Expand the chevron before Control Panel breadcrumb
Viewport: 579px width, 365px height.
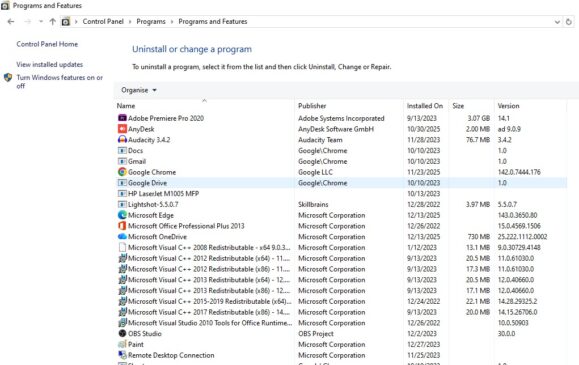(x=76, y=22)
